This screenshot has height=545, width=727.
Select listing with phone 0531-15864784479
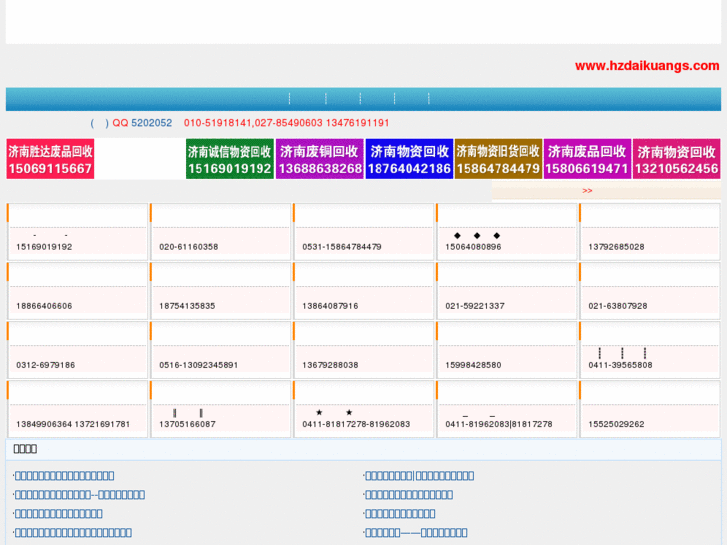[364, 232]
